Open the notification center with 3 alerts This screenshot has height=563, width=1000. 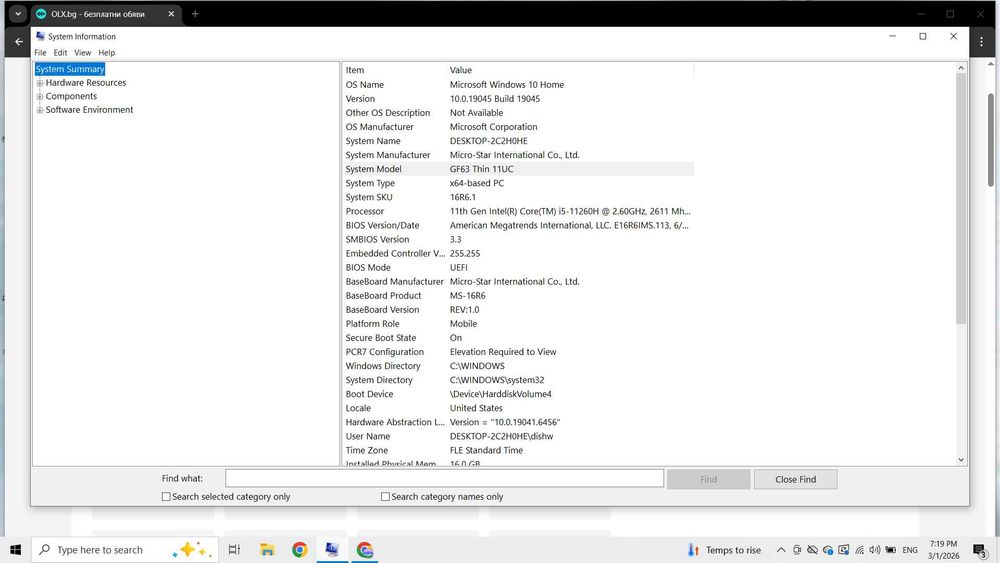click(x=980, y=550)
